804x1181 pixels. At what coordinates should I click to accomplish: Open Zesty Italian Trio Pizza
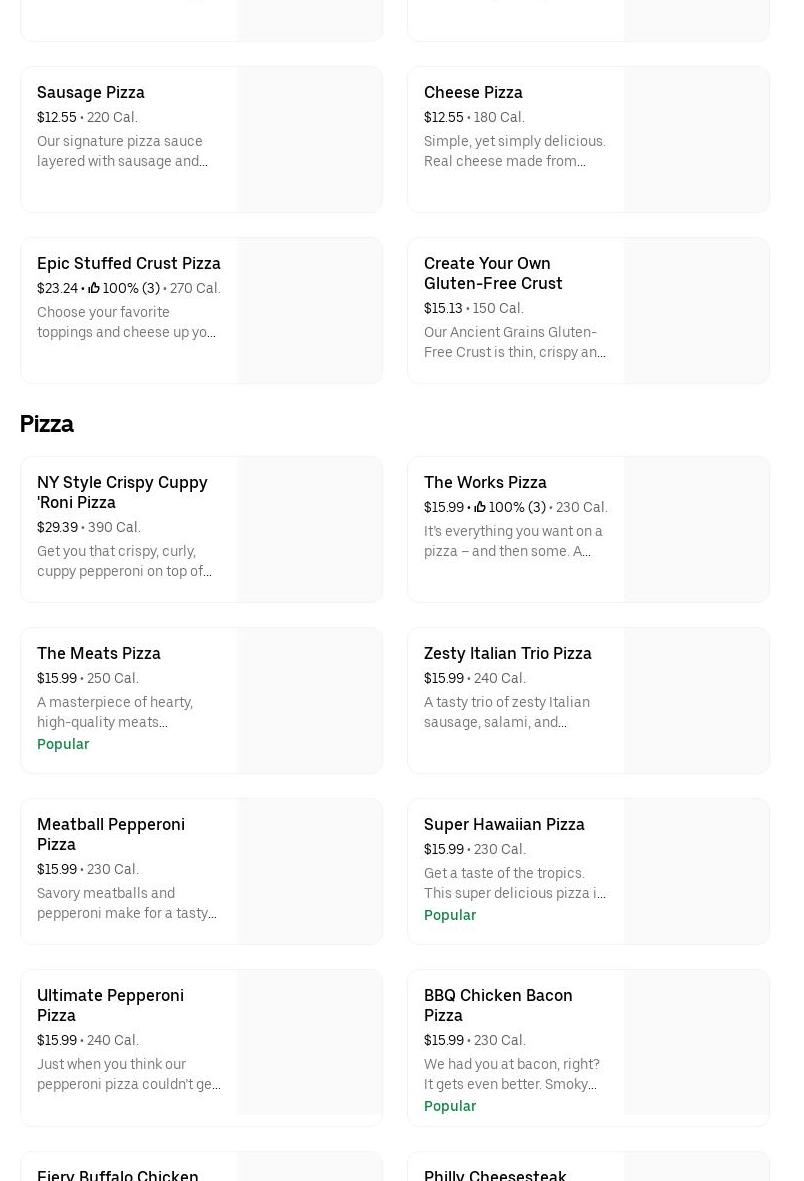(508, 654)
